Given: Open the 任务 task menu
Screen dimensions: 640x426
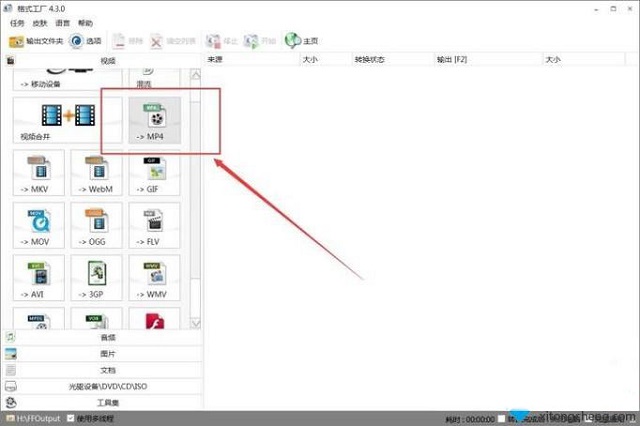Looking at the screenshot, I should [x=17, y=23].
